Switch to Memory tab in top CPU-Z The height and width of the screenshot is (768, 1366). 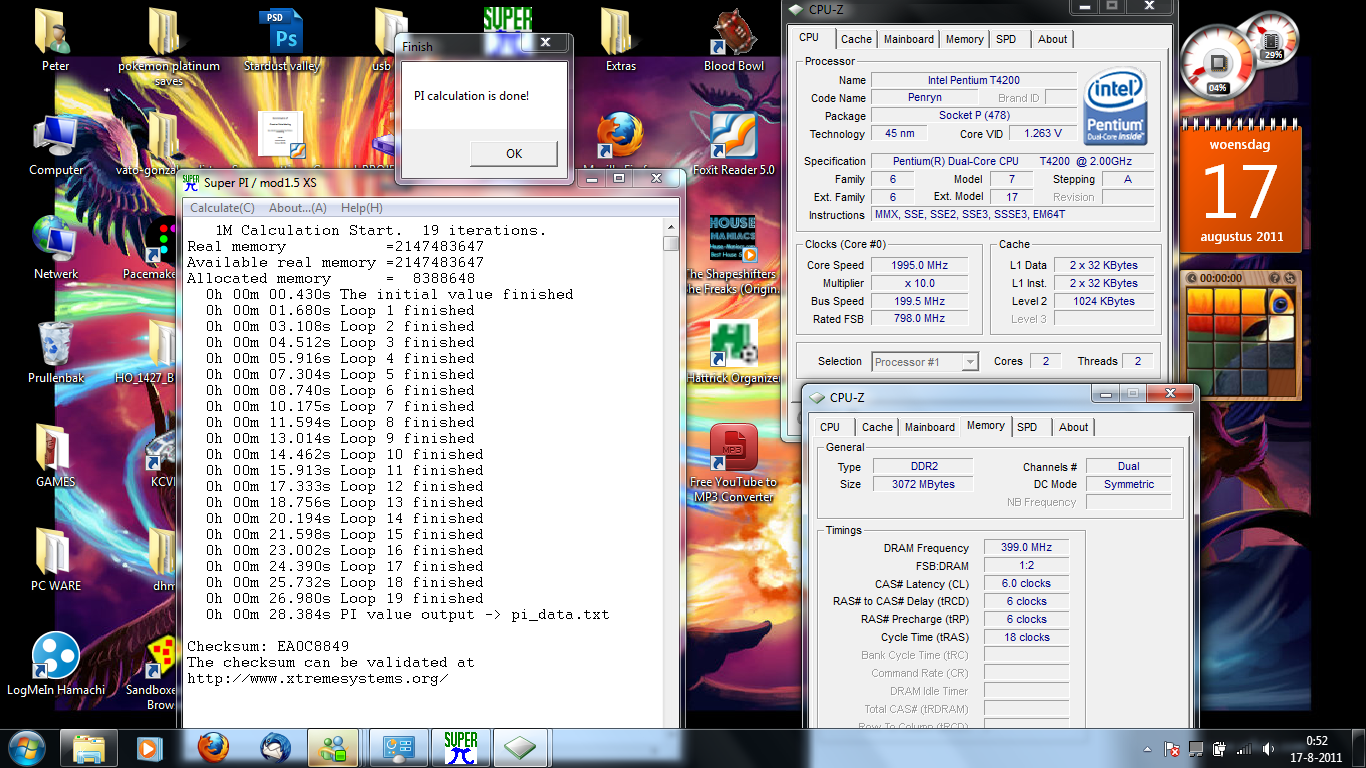[964, 39]
